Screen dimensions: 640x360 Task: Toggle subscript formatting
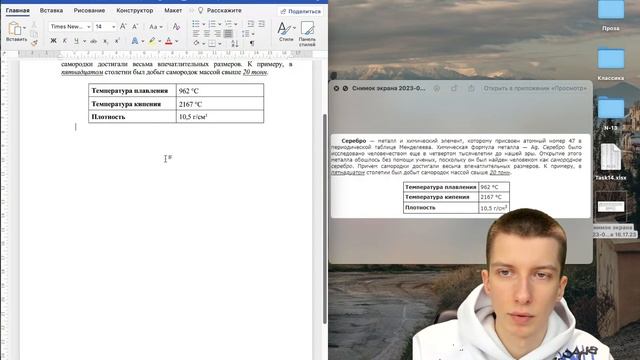click(105, 41)
